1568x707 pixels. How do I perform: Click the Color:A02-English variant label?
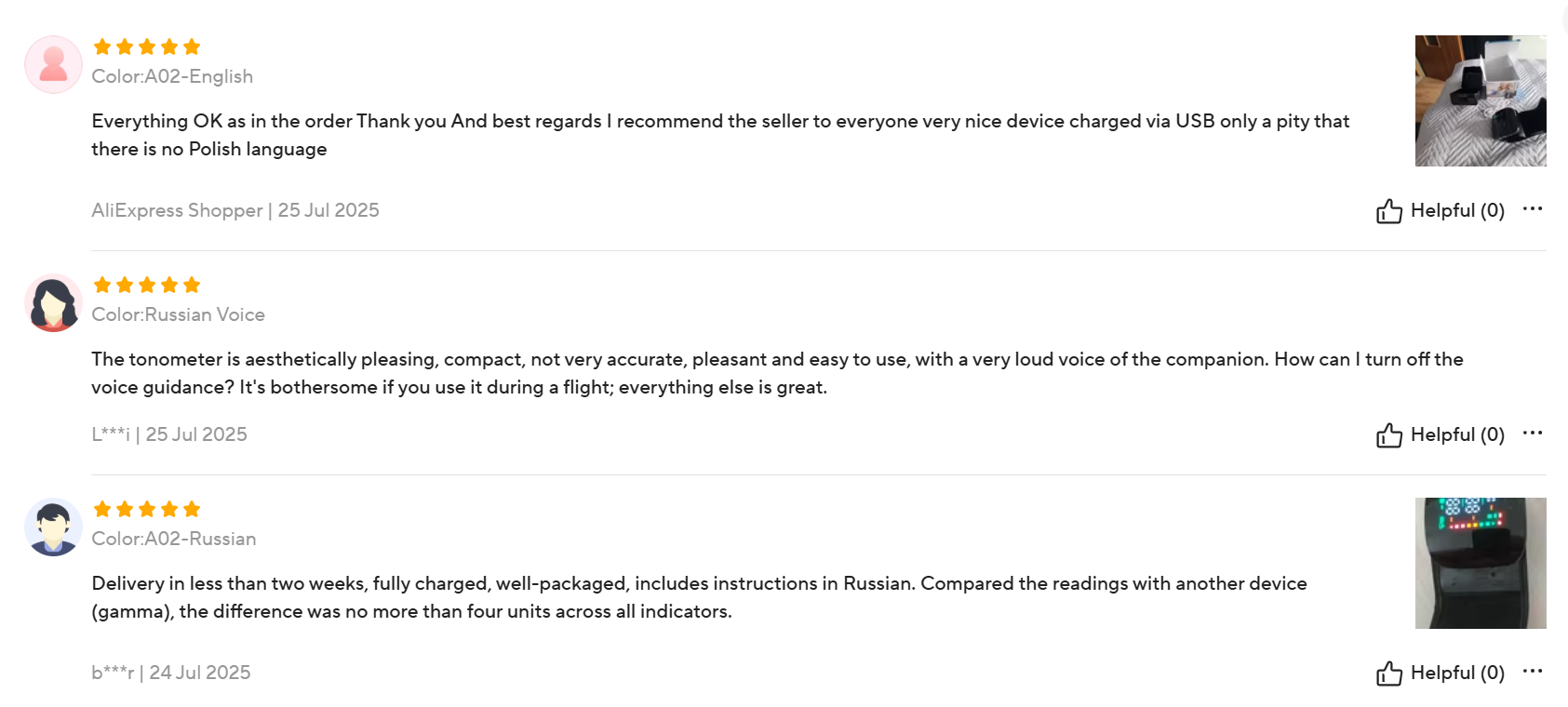pyautogui.click(x=172, y=76)
